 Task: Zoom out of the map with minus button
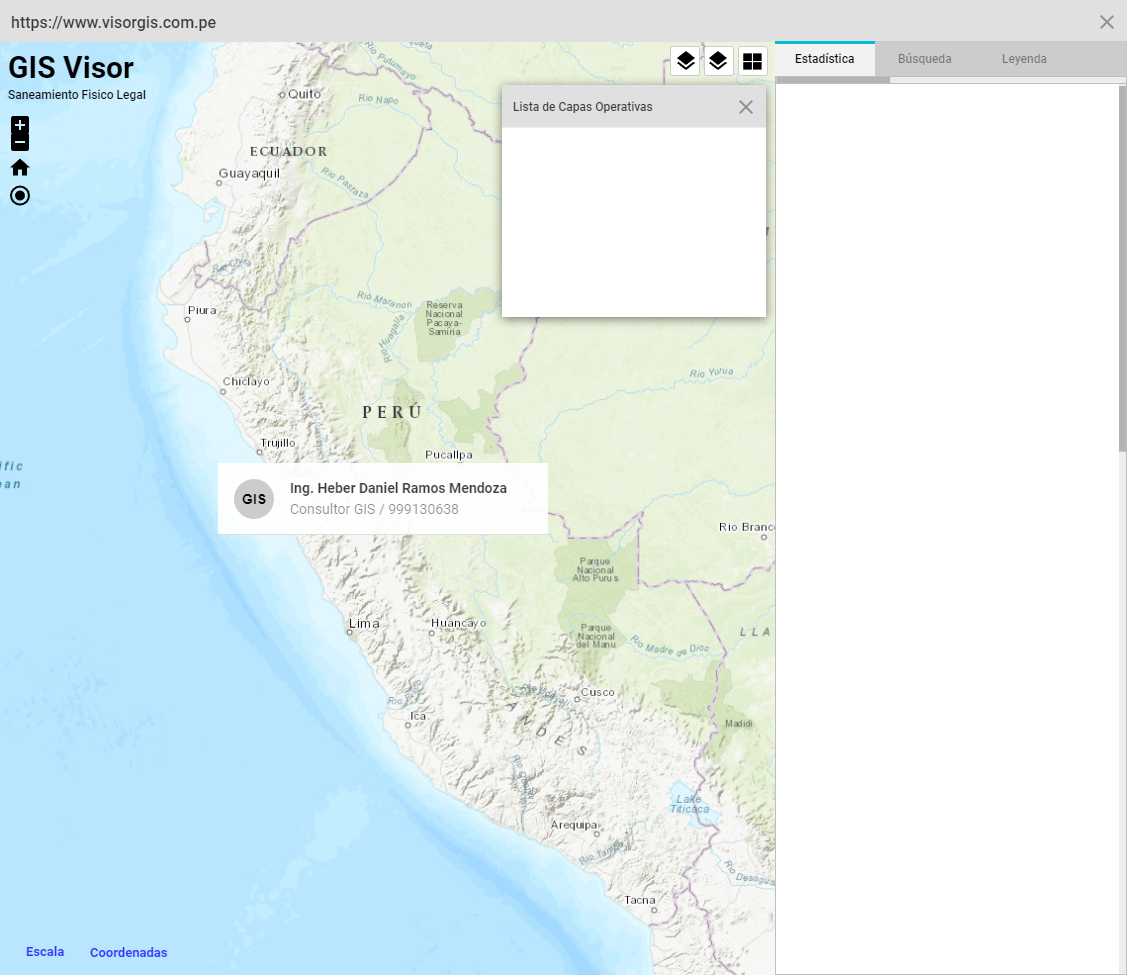coord(20,143)
